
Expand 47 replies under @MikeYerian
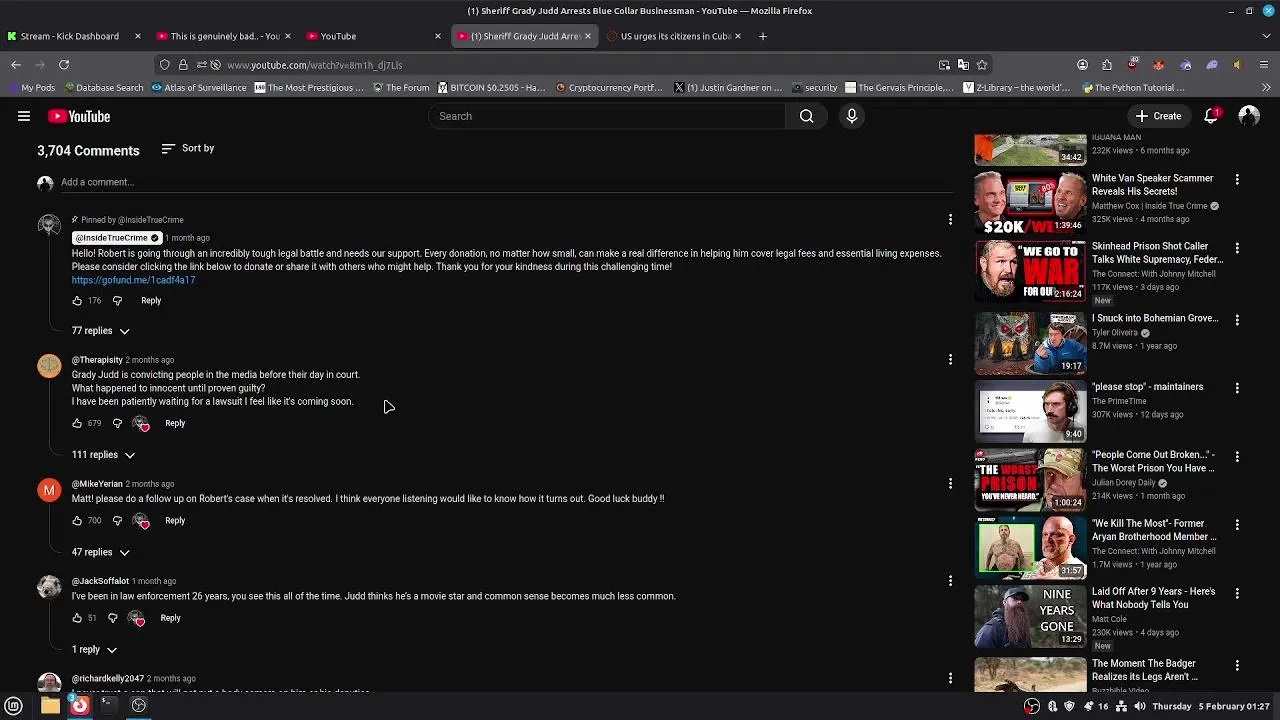point(101,552)
